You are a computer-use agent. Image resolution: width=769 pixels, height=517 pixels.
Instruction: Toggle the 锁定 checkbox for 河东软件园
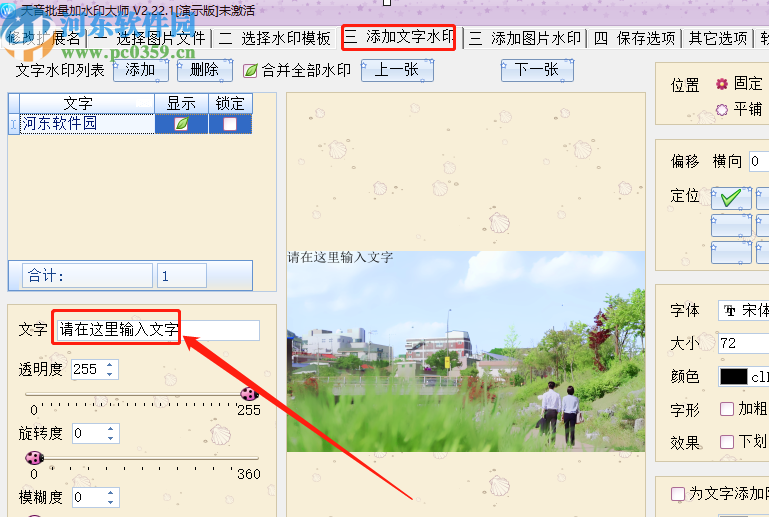(x=230, y=124)
